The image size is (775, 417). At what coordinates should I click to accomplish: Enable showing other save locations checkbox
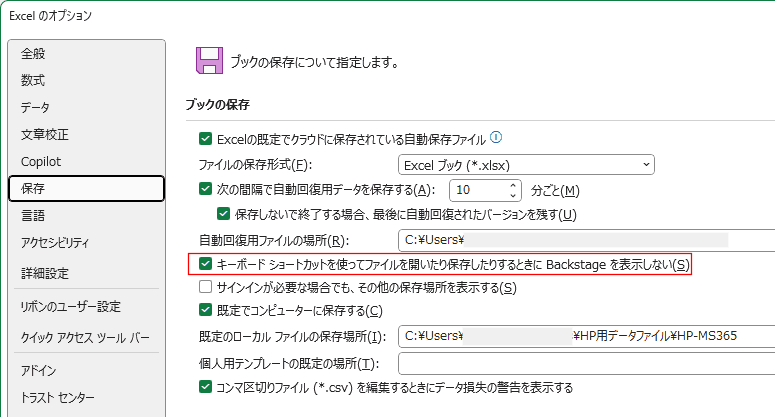206,288
